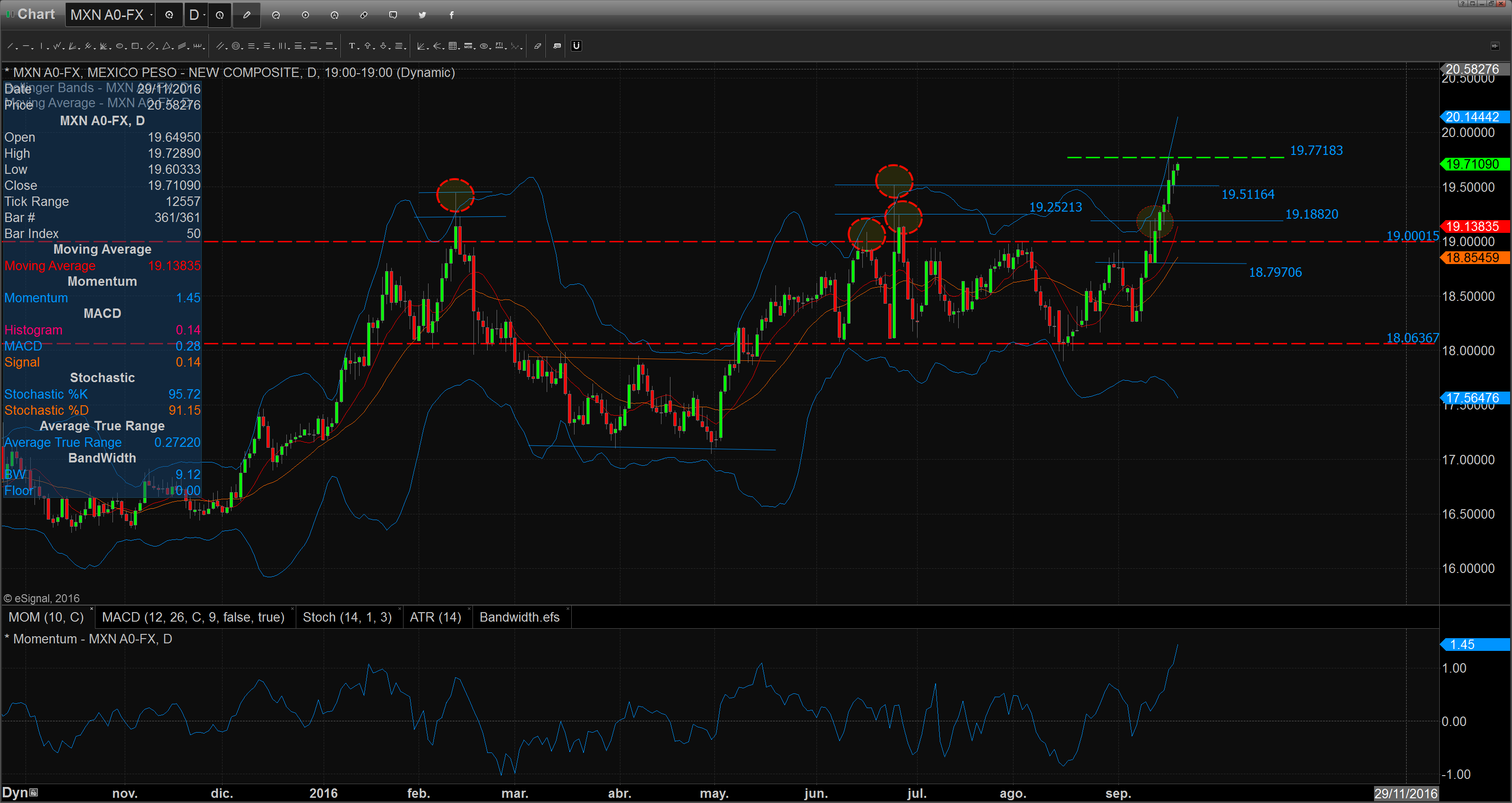Screen dimensions: 1512x803
Task: Click the red 19.13835 moving average marker
Action: click(x=1475, y=227)
